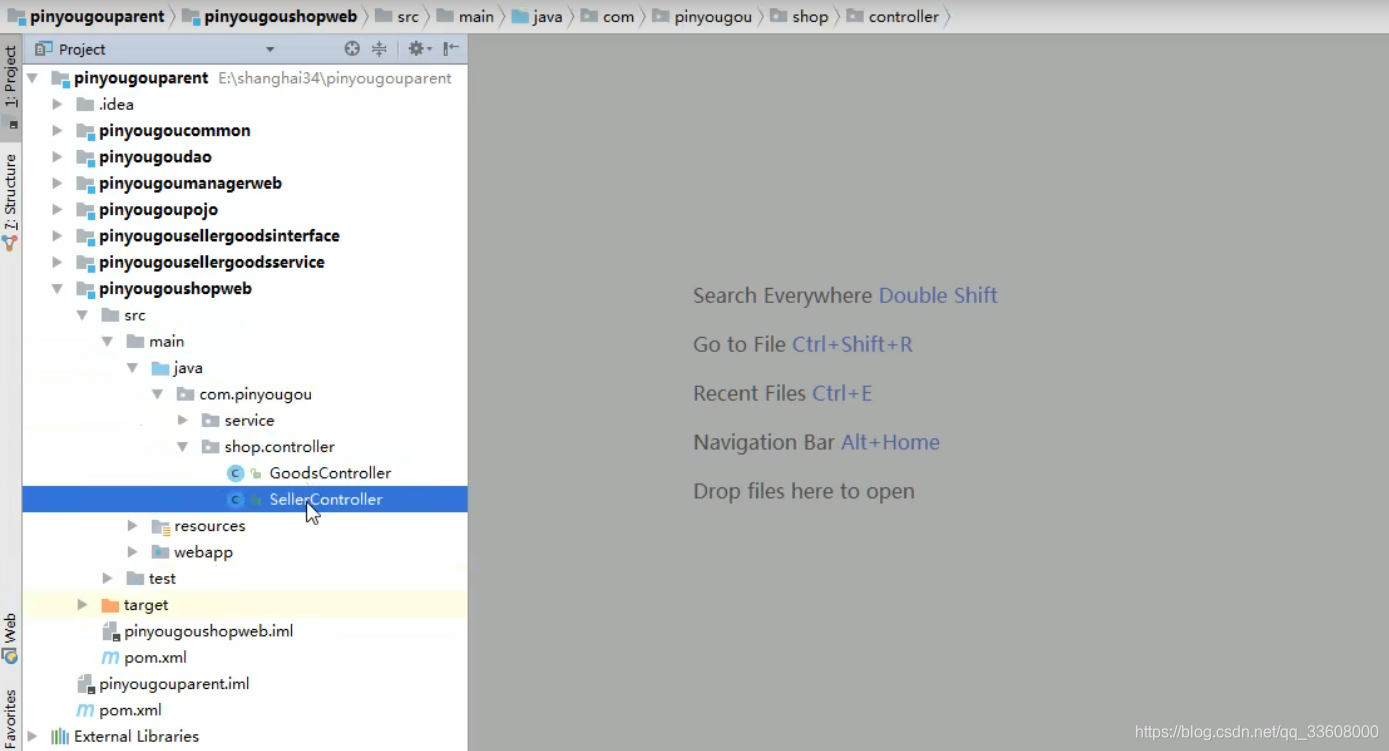Collapse the com.pinyougou package arrow
1389x751 pixels.
157,394
